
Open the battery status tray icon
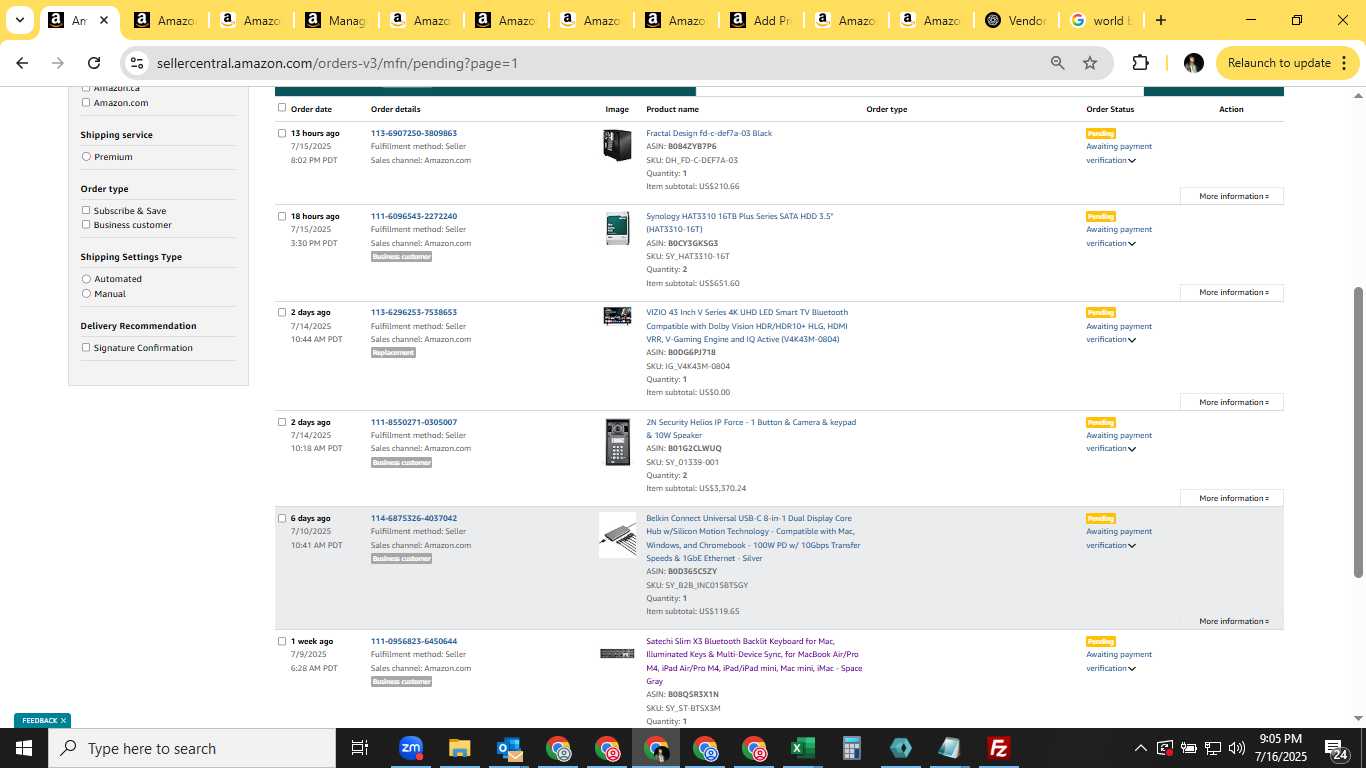click(1189, 748)
